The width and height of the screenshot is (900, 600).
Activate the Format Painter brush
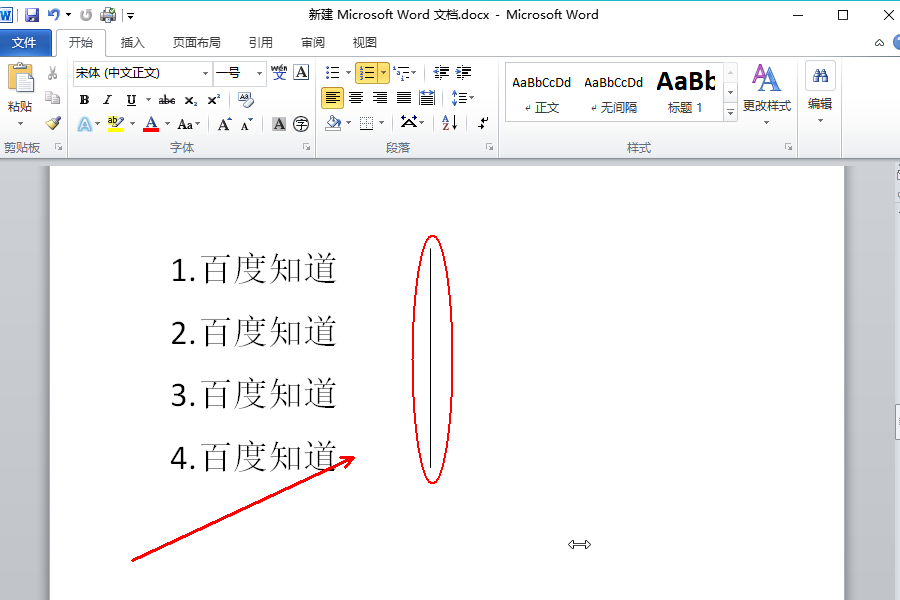[x=53, y=123]
